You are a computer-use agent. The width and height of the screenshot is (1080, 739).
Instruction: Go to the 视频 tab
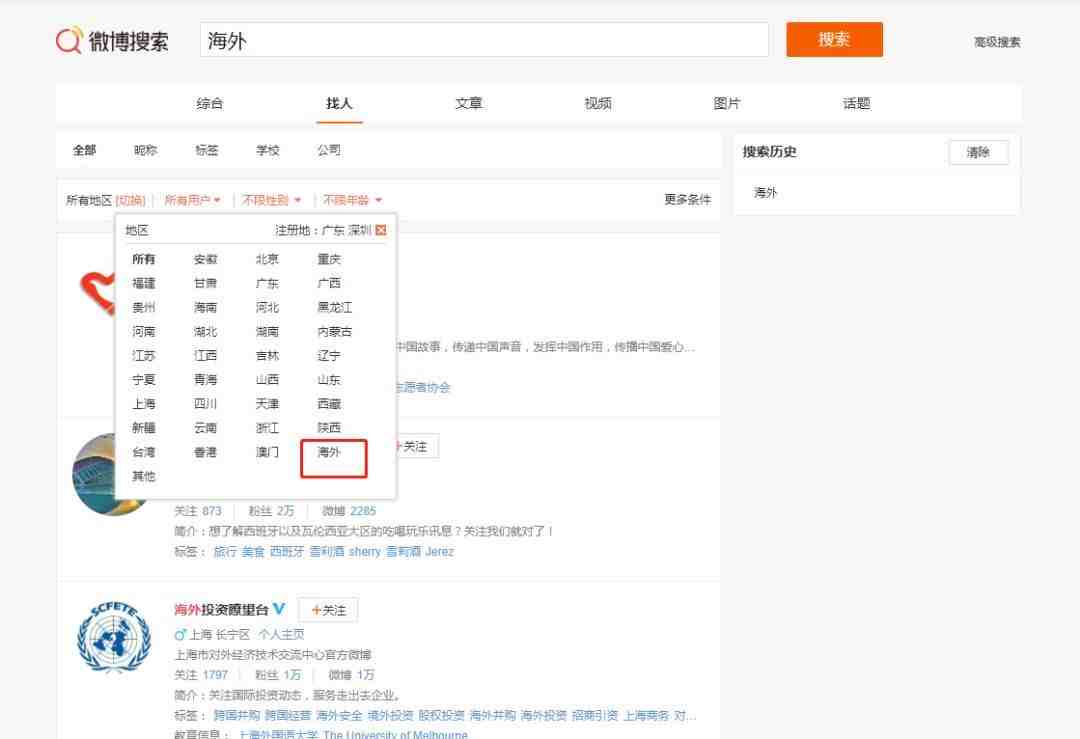coord(598,103)
